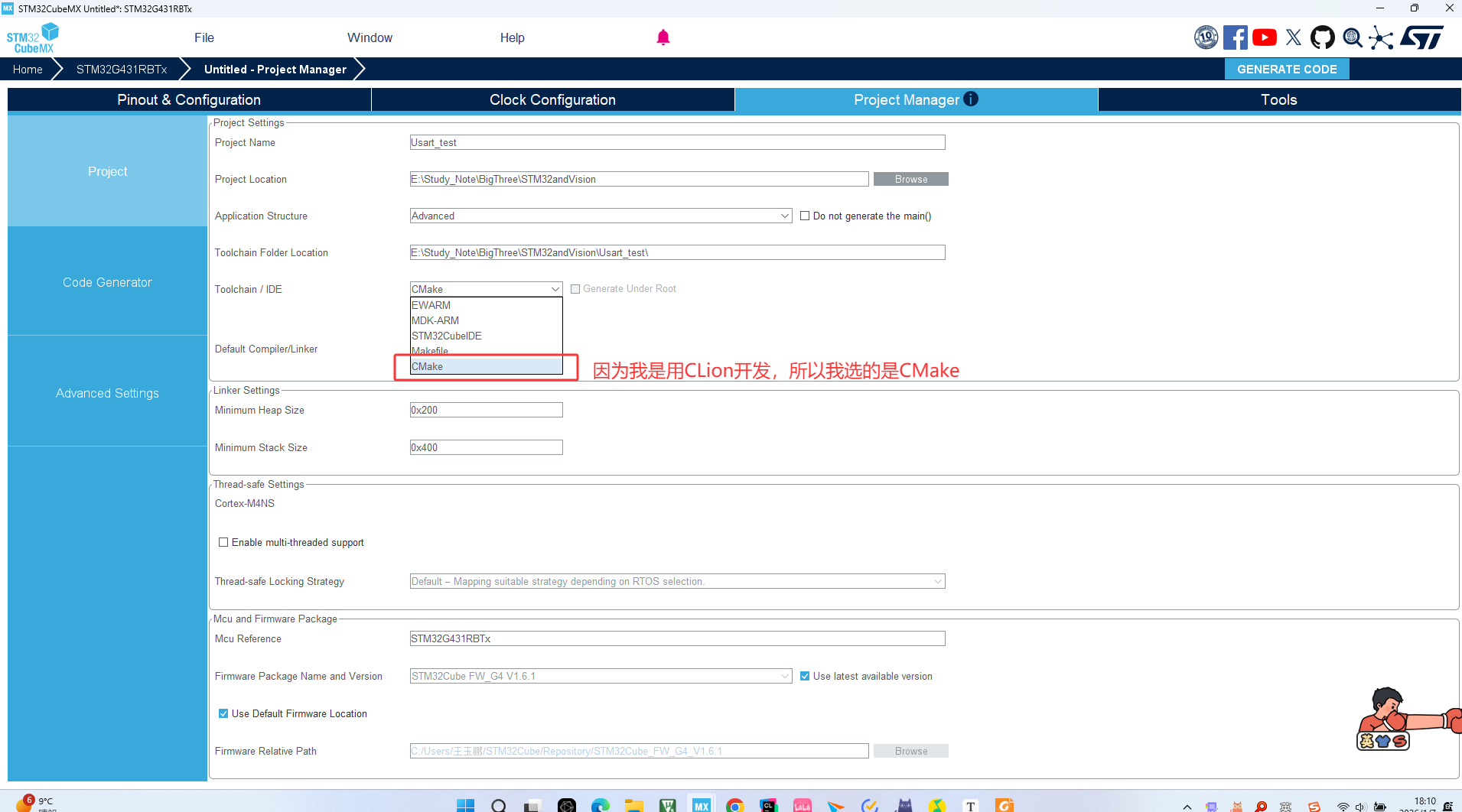Open the notification bell

[663, 37]
